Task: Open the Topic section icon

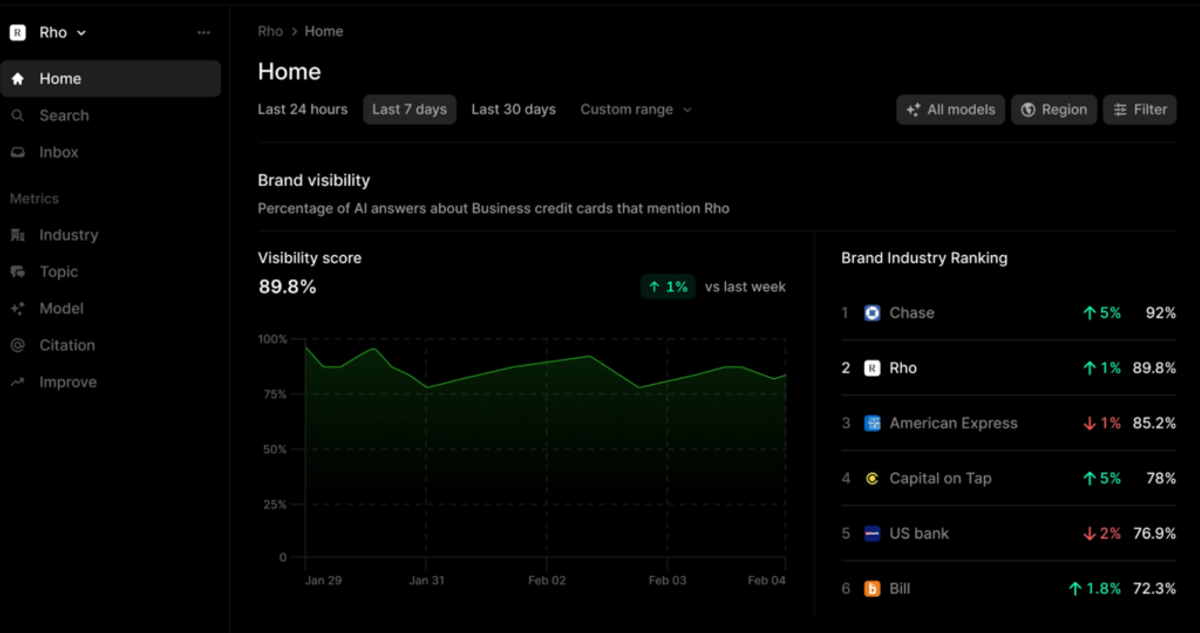Action: (20, 271)
